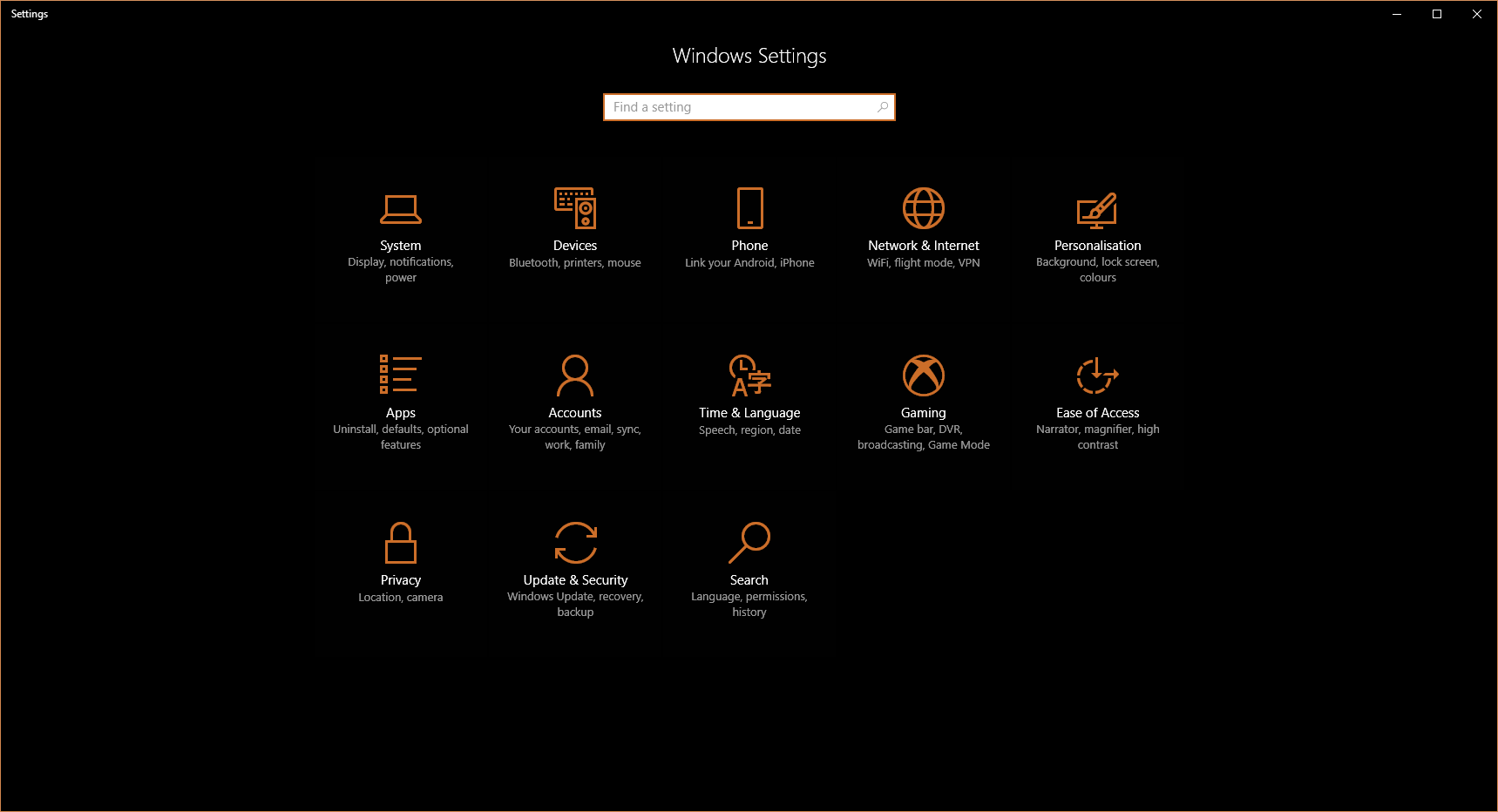The height and width of the screenshot is (812, 1498).
Task: Click 'Windows Update, recovery, backup' description
Action: pos(575,605)
